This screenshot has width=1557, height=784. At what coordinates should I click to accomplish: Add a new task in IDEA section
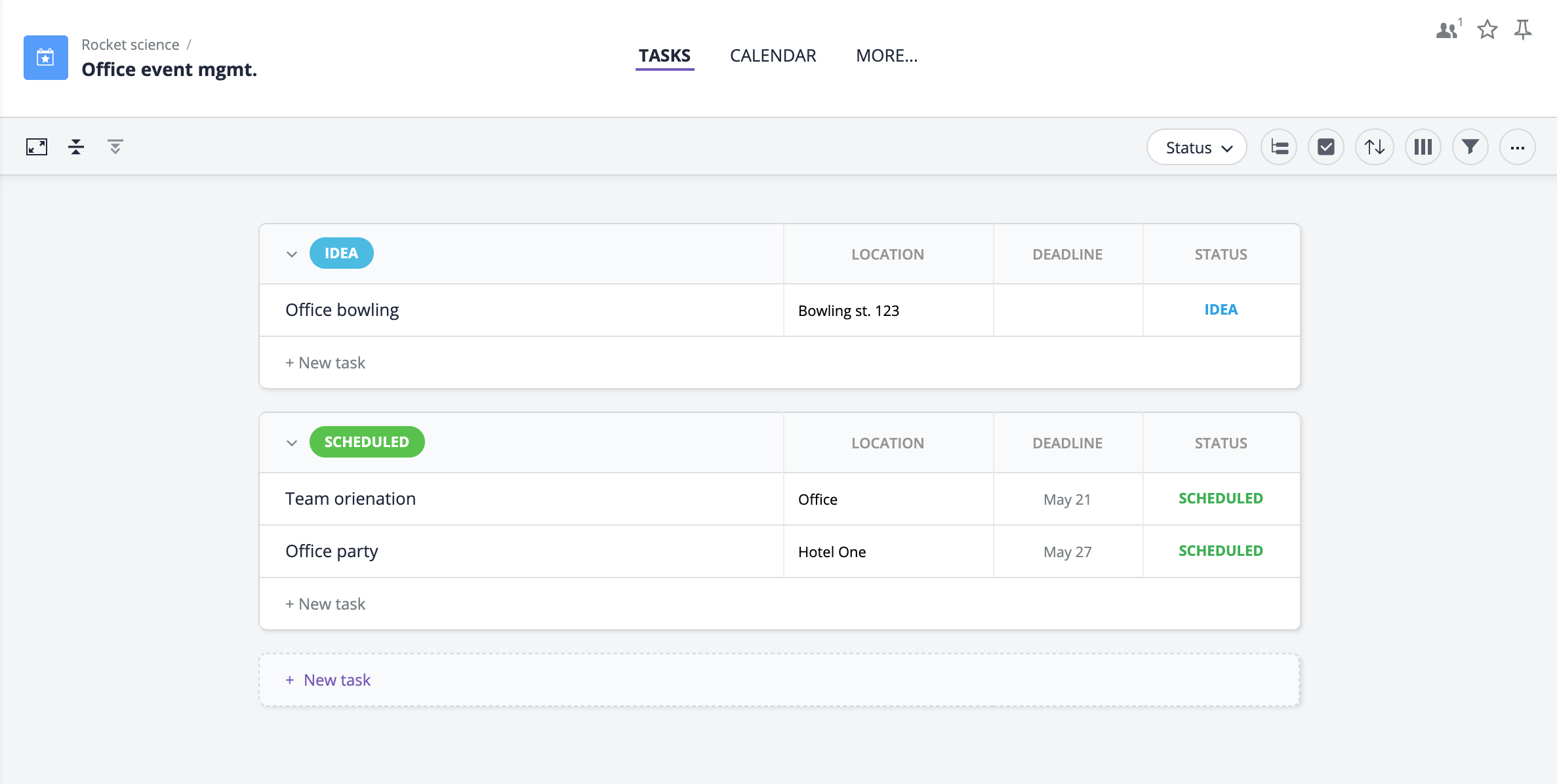(x=324, y=362)
